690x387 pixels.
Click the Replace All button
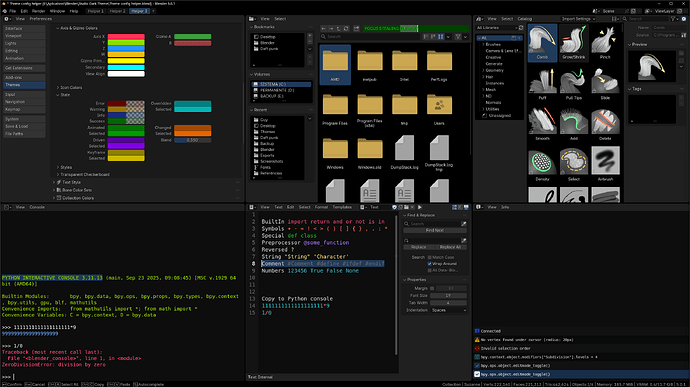click(x=450, y=247)
